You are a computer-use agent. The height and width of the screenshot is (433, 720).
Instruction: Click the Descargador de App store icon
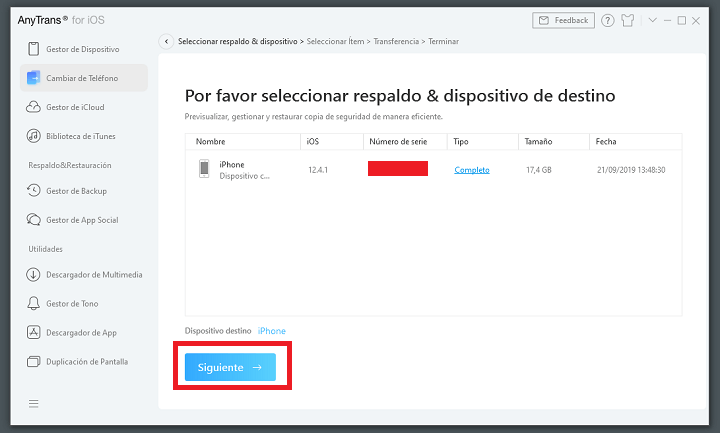tap(34, 332)
